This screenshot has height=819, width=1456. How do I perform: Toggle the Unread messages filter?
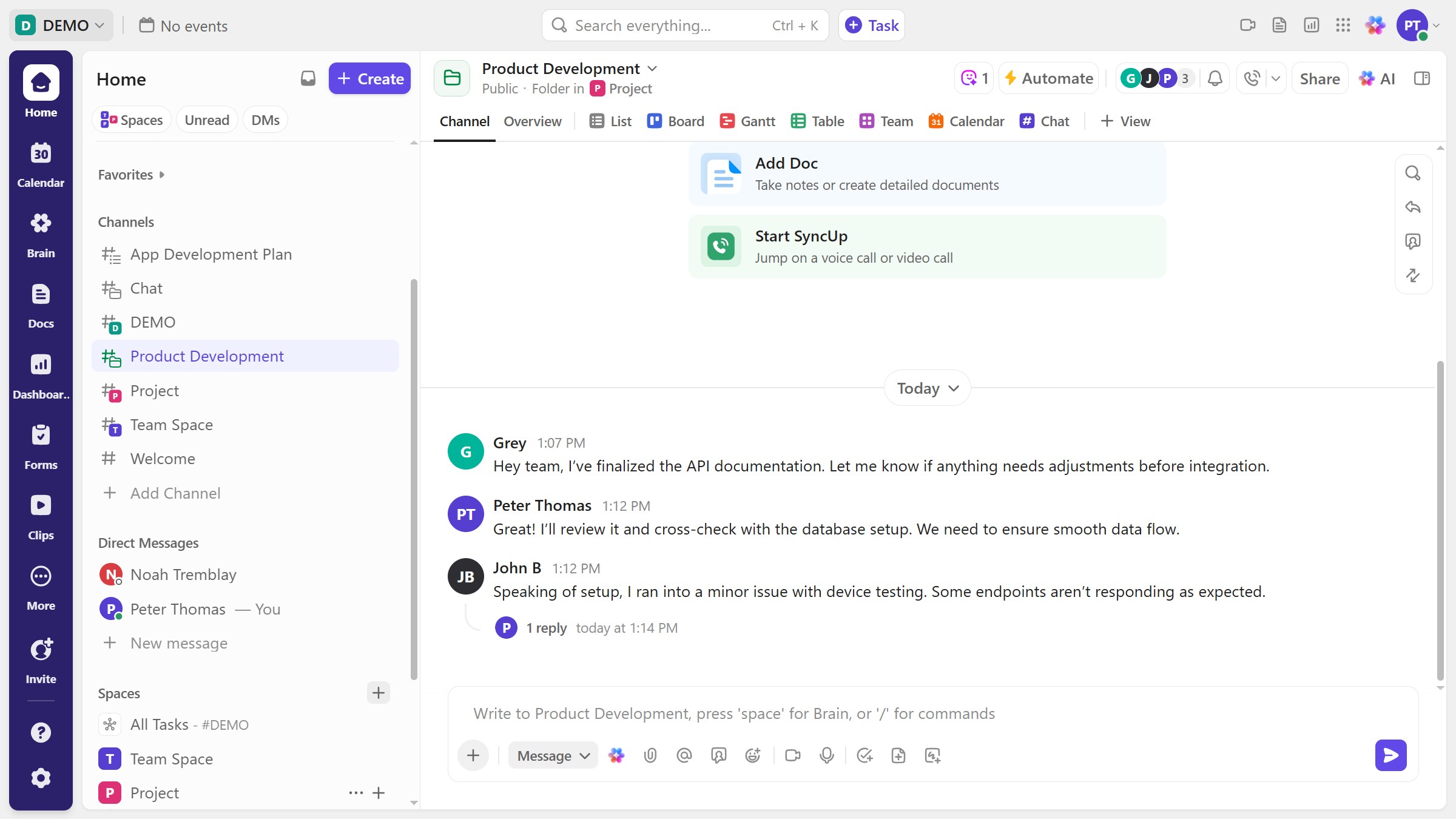click(206, 120)
